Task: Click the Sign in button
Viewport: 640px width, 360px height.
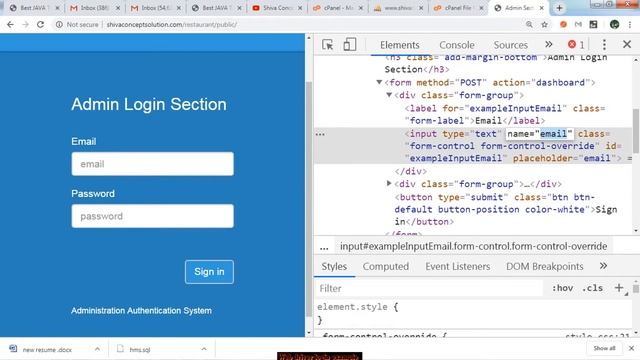Action: 209,272
